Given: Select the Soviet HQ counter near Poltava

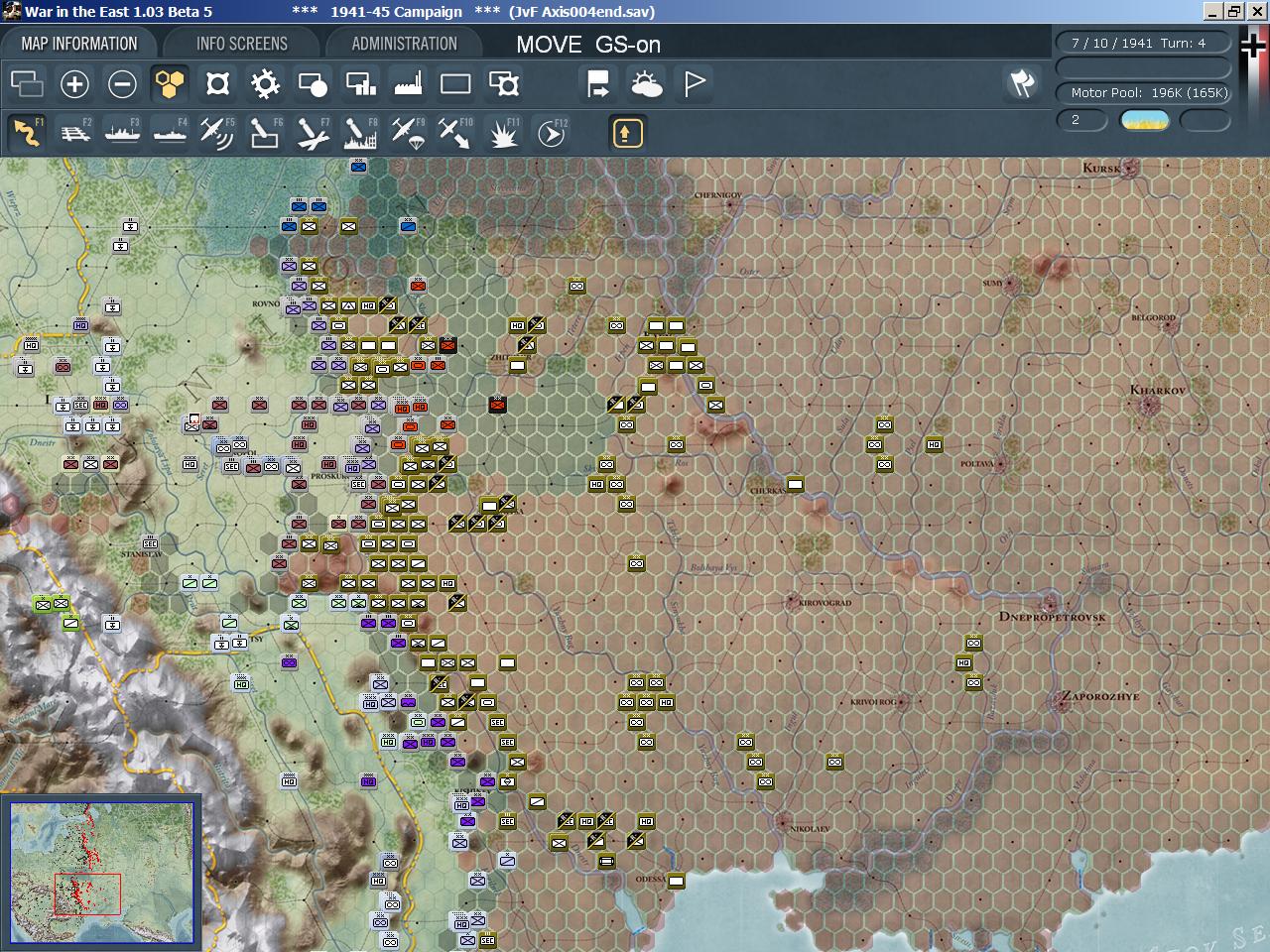Looking at the screenshot, I should [934, 444].
